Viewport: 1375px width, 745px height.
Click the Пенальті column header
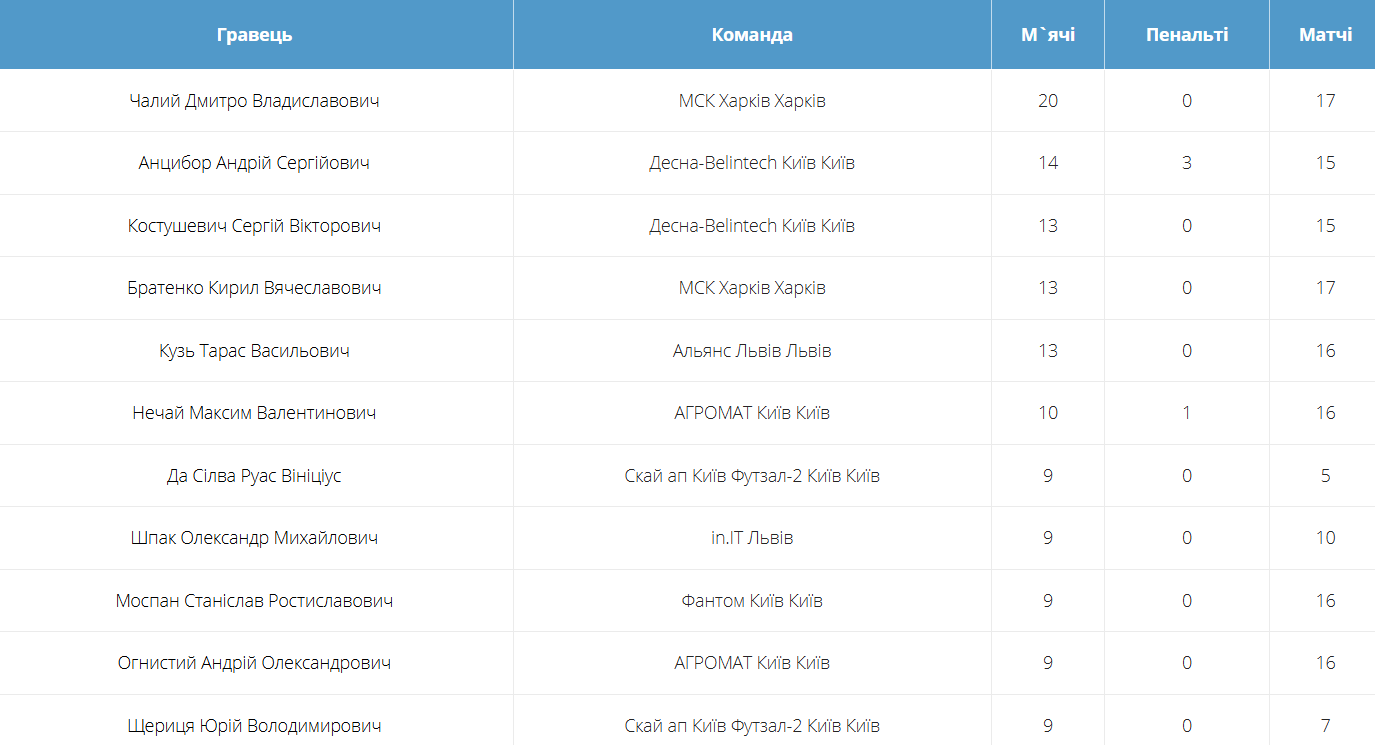1186,35
